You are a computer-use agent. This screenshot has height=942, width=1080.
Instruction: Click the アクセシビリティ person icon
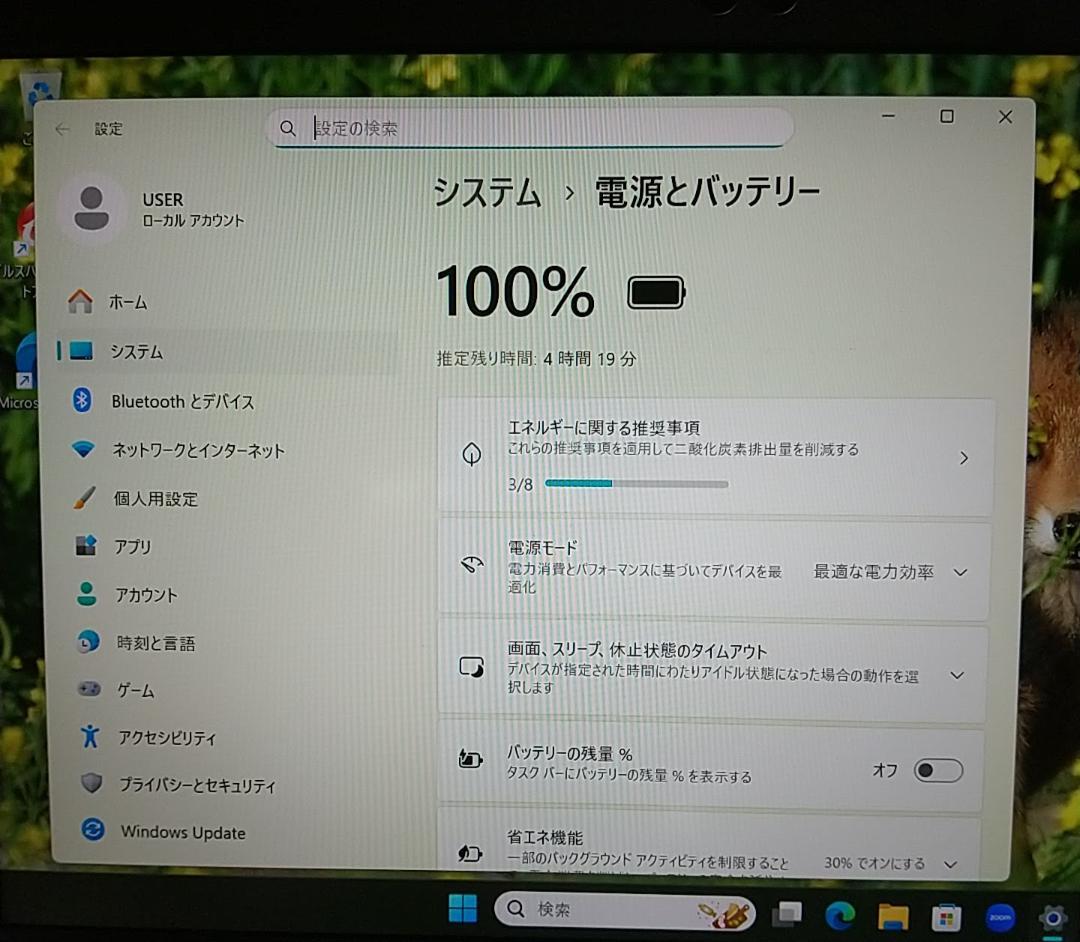coord(90,738)
